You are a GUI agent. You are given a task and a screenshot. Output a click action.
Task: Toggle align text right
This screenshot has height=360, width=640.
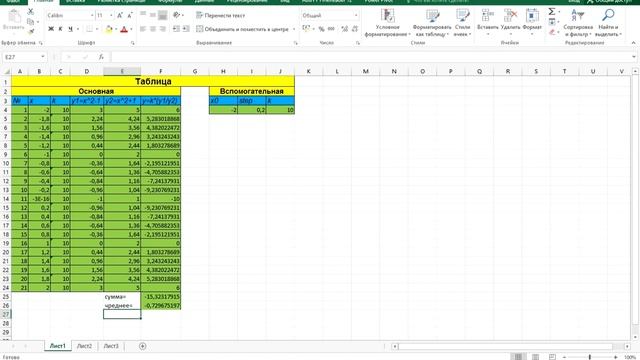(x=162, y=29)
